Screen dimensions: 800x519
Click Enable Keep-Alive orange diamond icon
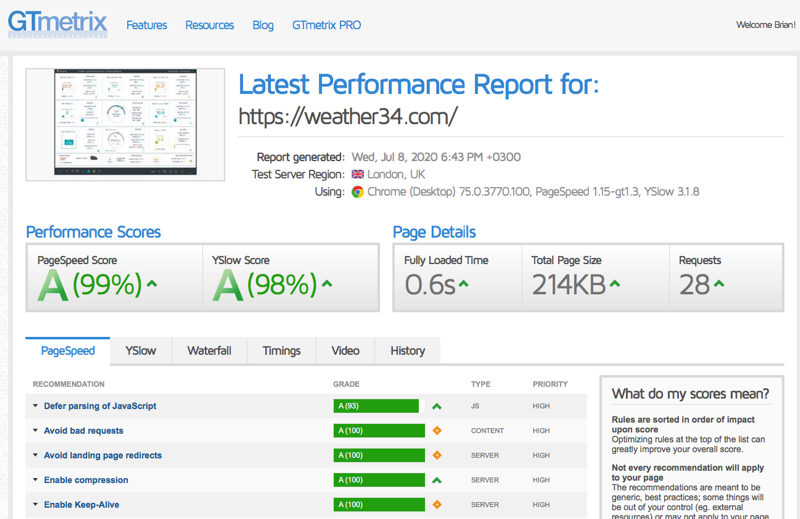click(437, 505)
